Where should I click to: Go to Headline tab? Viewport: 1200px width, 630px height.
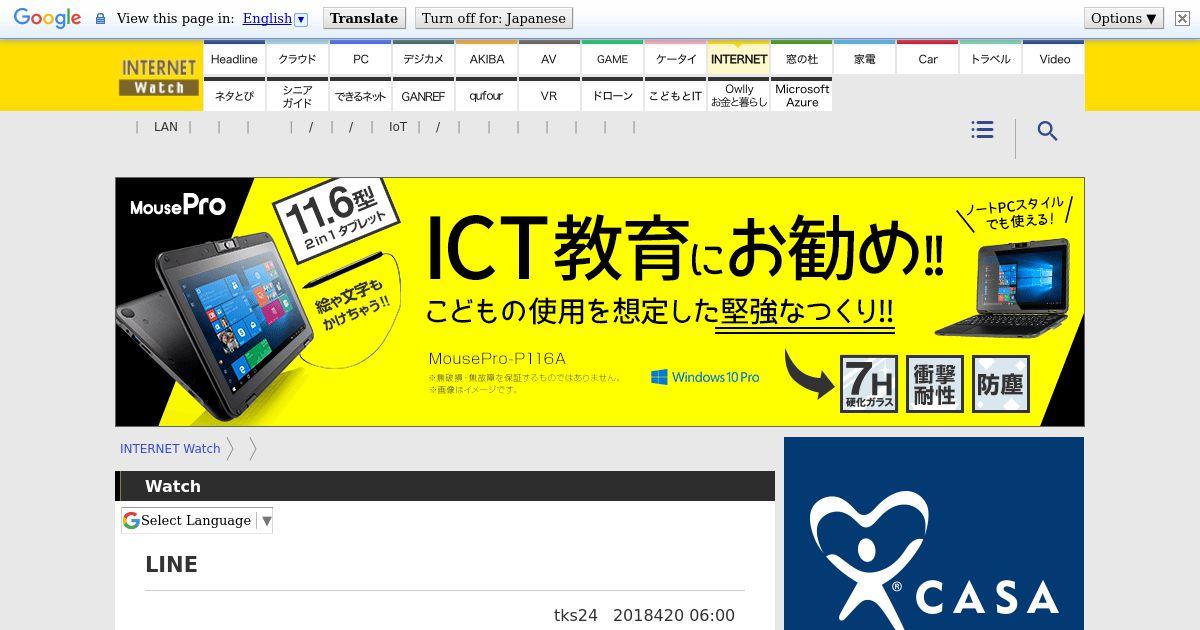[234, 59]
